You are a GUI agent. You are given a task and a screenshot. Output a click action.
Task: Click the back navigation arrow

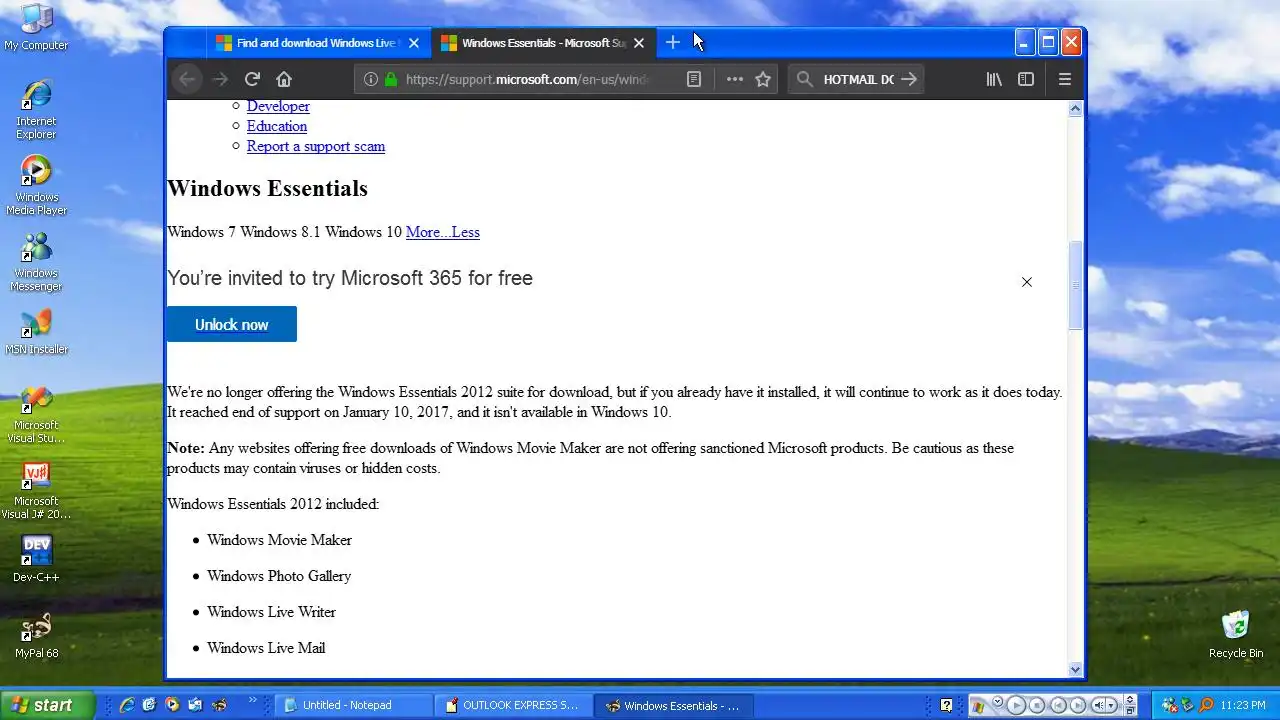coord(187,79)
